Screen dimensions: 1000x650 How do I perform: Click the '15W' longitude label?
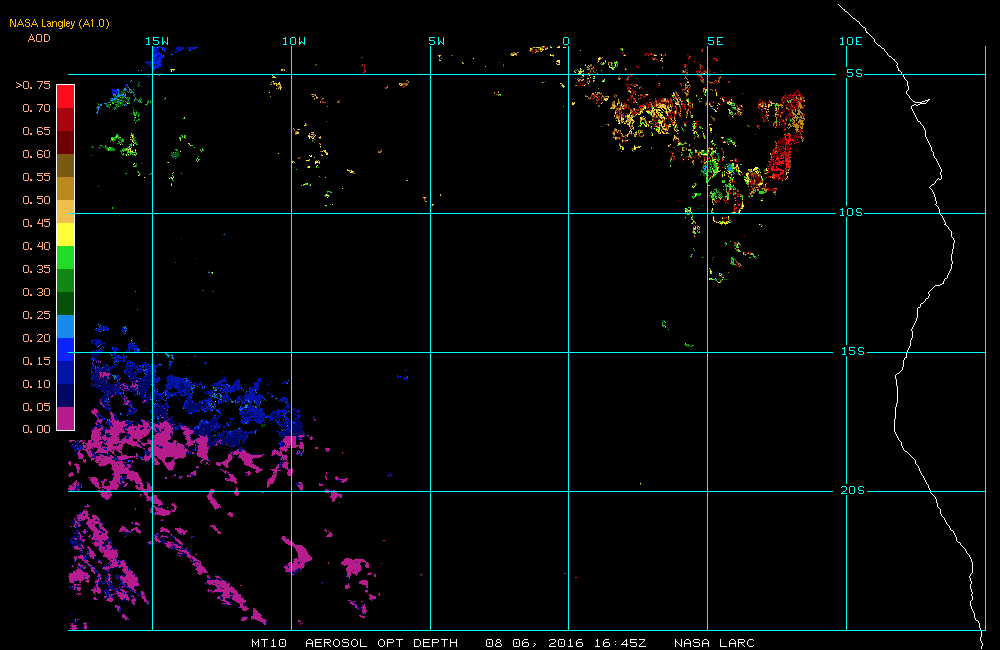pyautogui.click(x=157, y=41)
